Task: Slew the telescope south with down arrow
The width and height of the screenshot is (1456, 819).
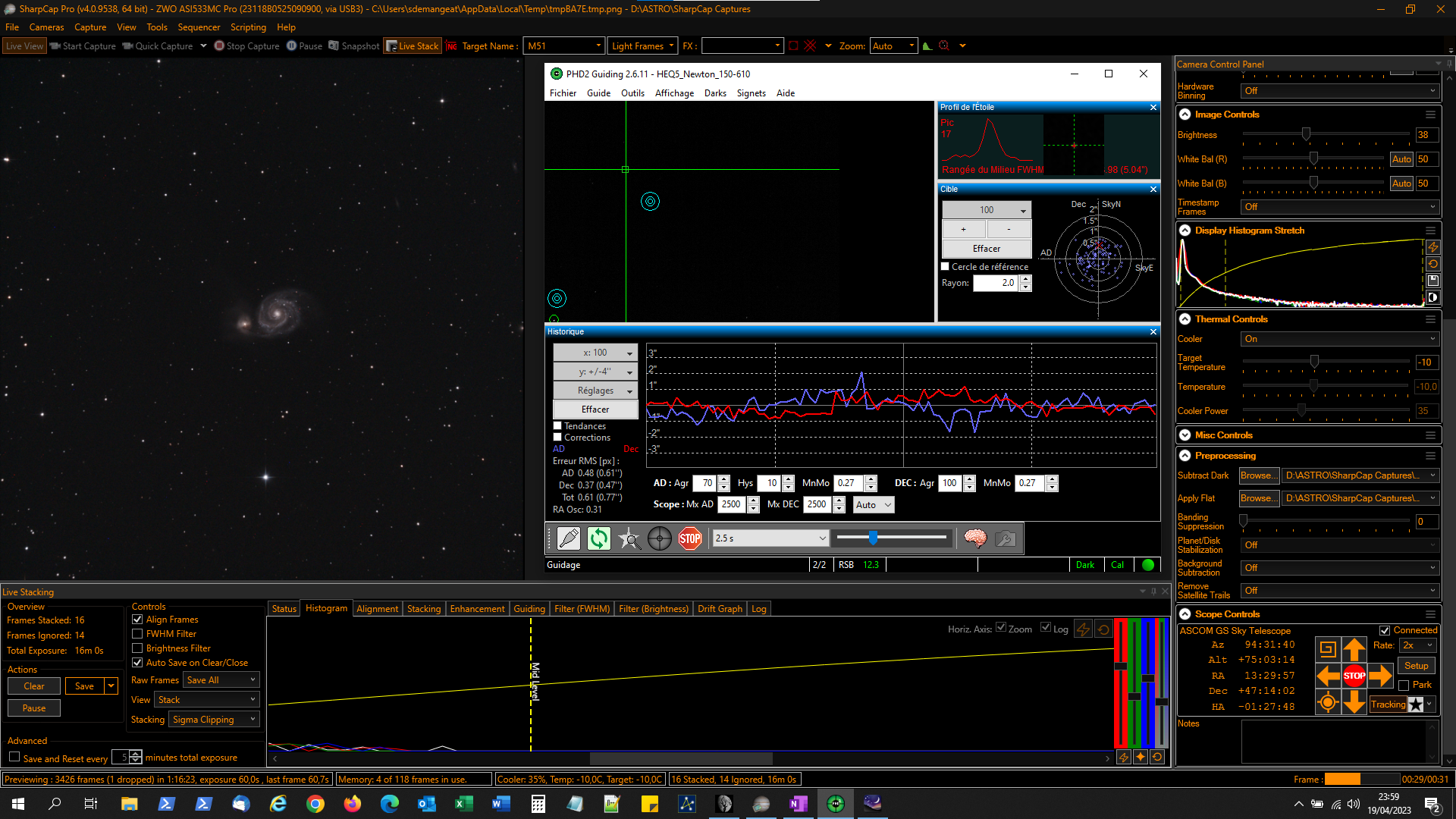Action: (1354, 703)
